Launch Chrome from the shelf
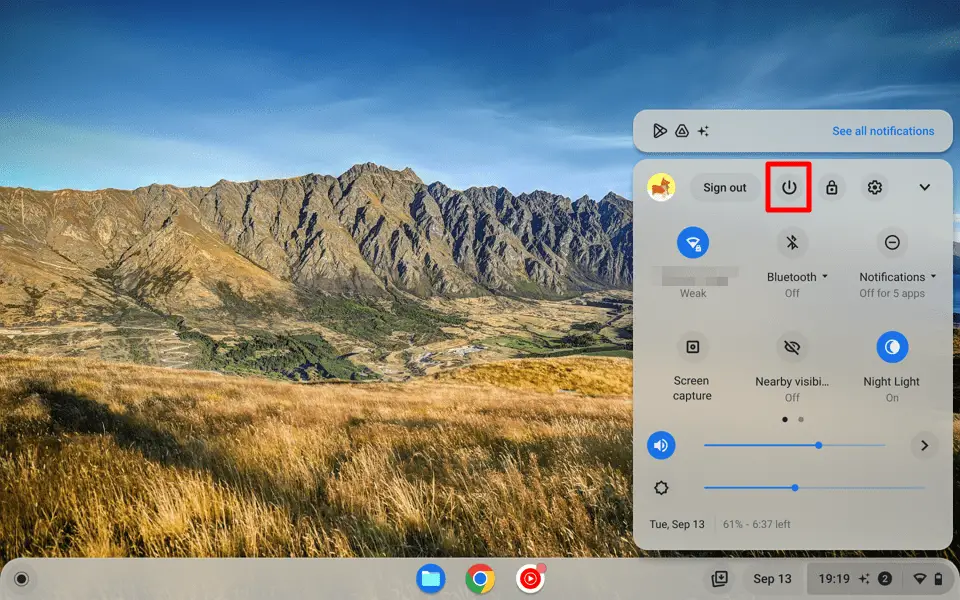 pos(479,578)
